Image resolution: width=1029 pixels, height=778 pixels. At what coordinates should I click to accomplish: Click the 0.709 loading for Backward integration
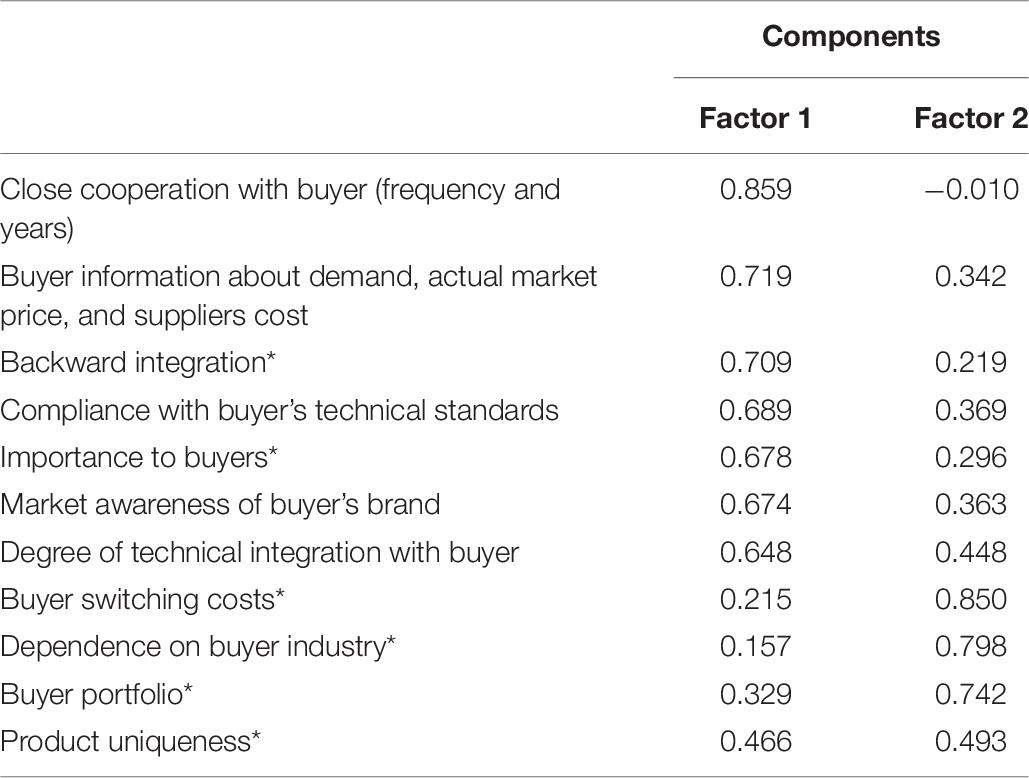pyautogui.click(x=755, y=363)
